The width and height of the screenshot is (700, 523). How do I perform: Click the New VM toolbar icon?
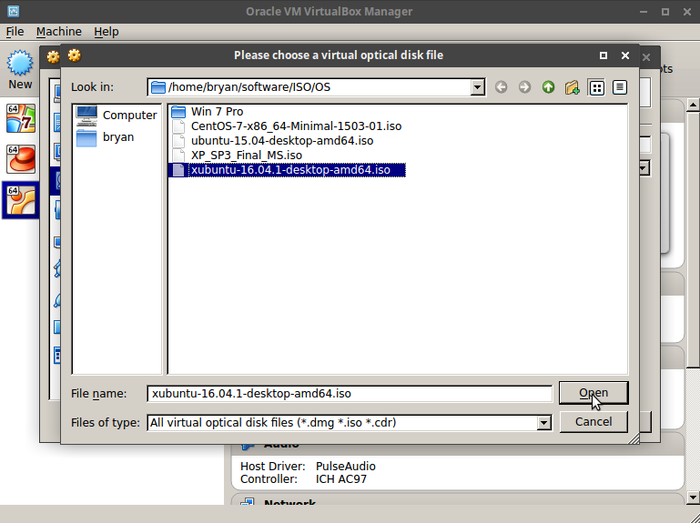[20, 70]
